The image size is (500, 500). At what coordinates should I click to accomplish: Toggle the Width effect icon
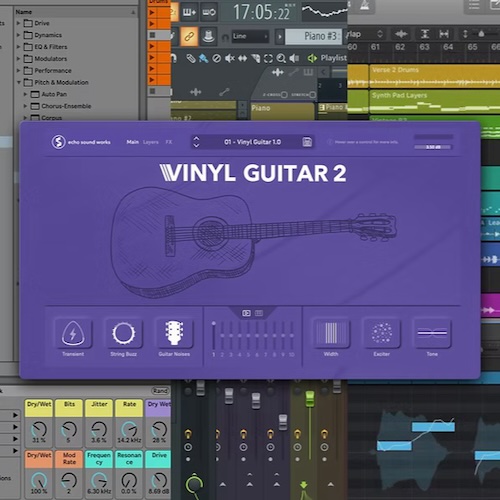(331, 333)
